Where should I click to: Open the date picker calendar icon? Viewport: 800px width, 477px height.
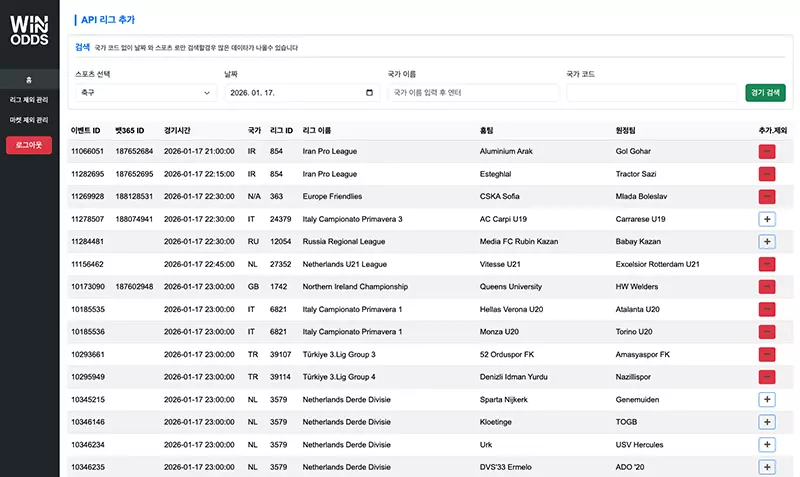click(x=369, y=93)
